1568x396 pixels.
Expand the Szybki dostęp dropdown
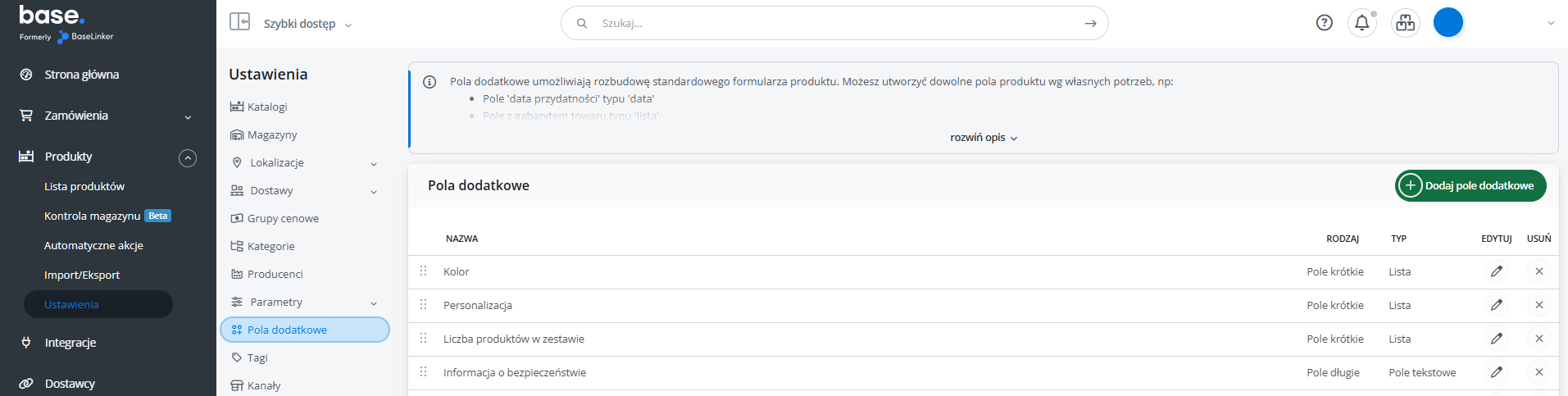308,24
